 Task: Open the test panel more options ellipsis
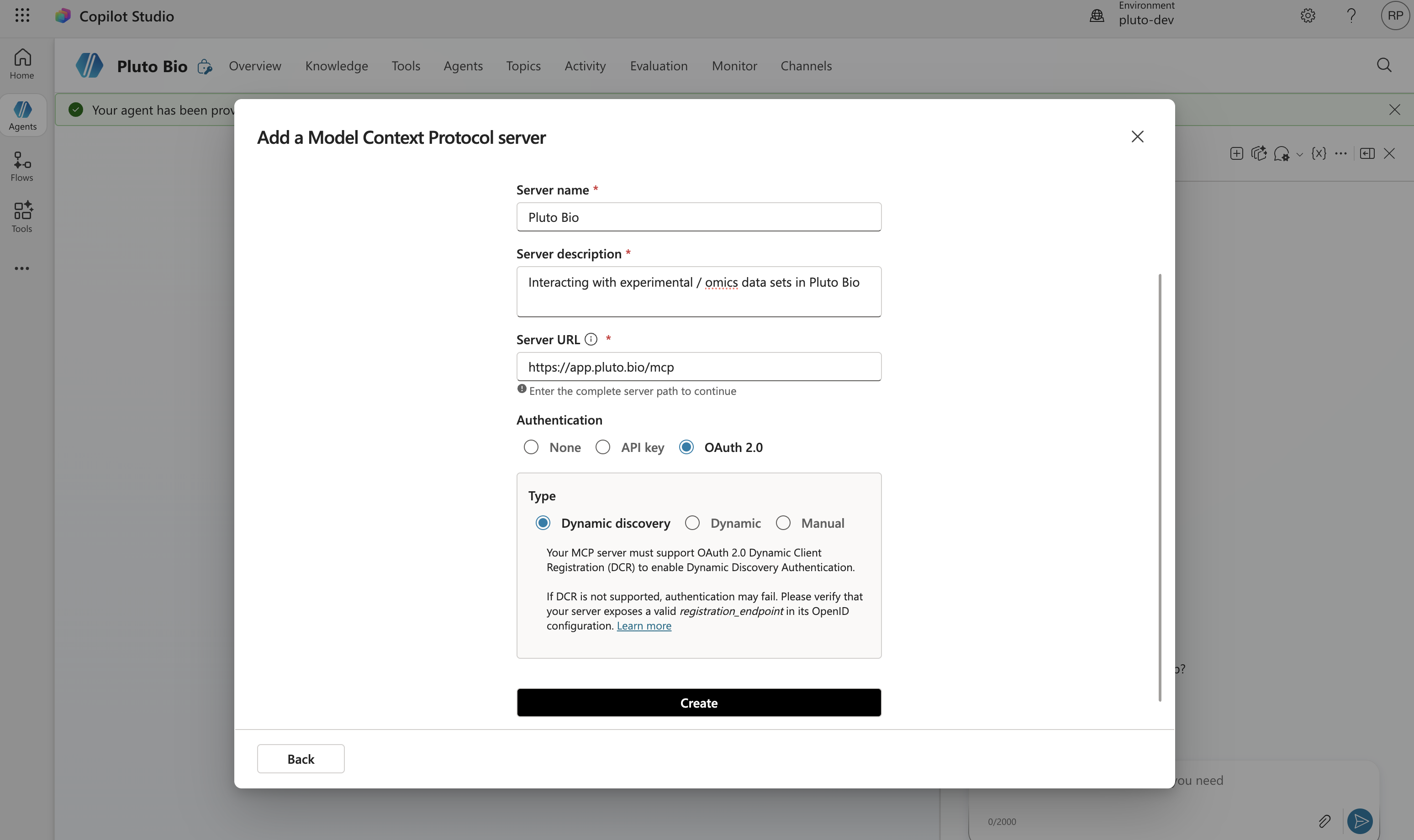1341,153
